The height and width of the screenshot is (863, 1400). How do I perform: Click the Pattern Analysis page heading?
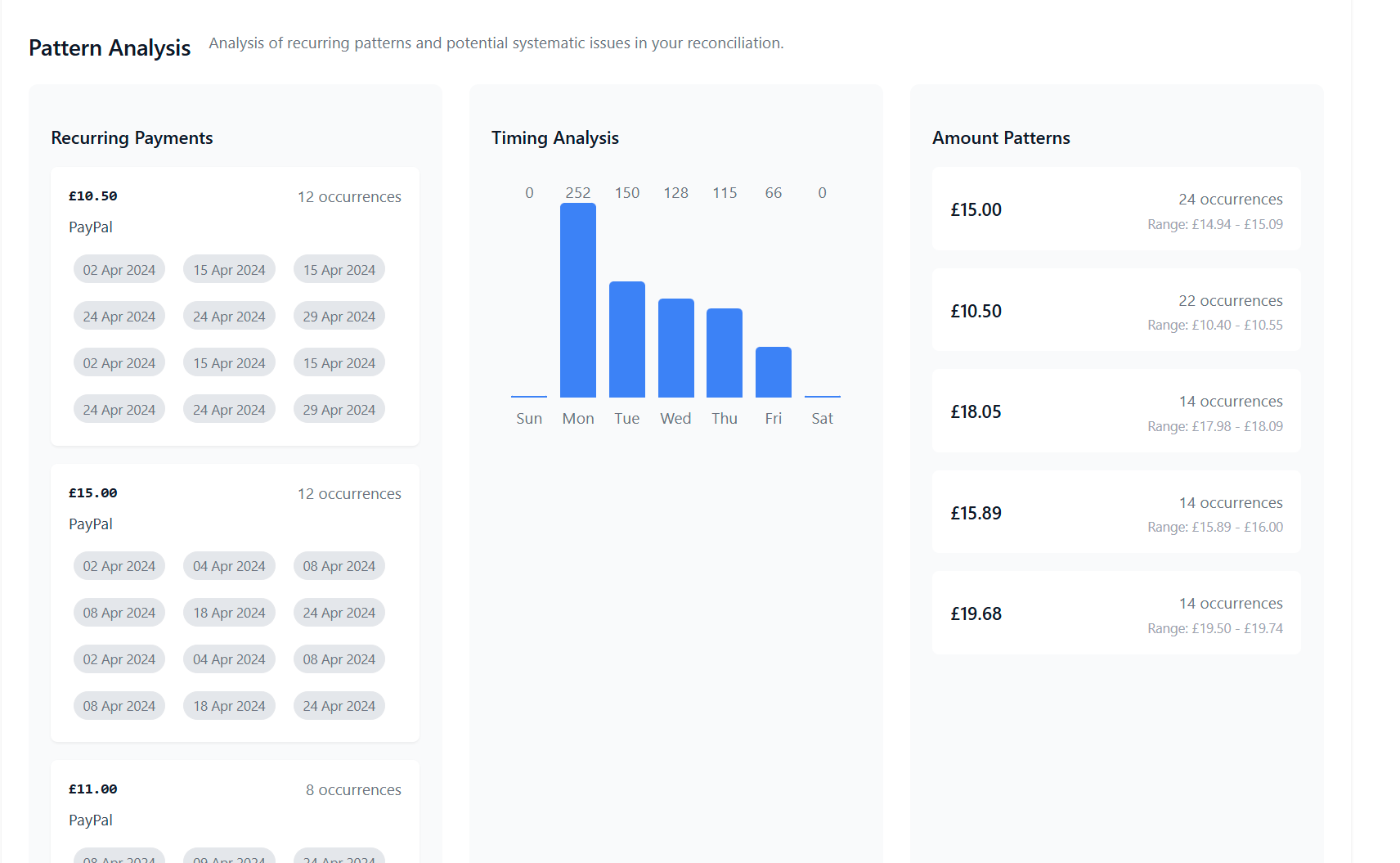coord(110,48)
